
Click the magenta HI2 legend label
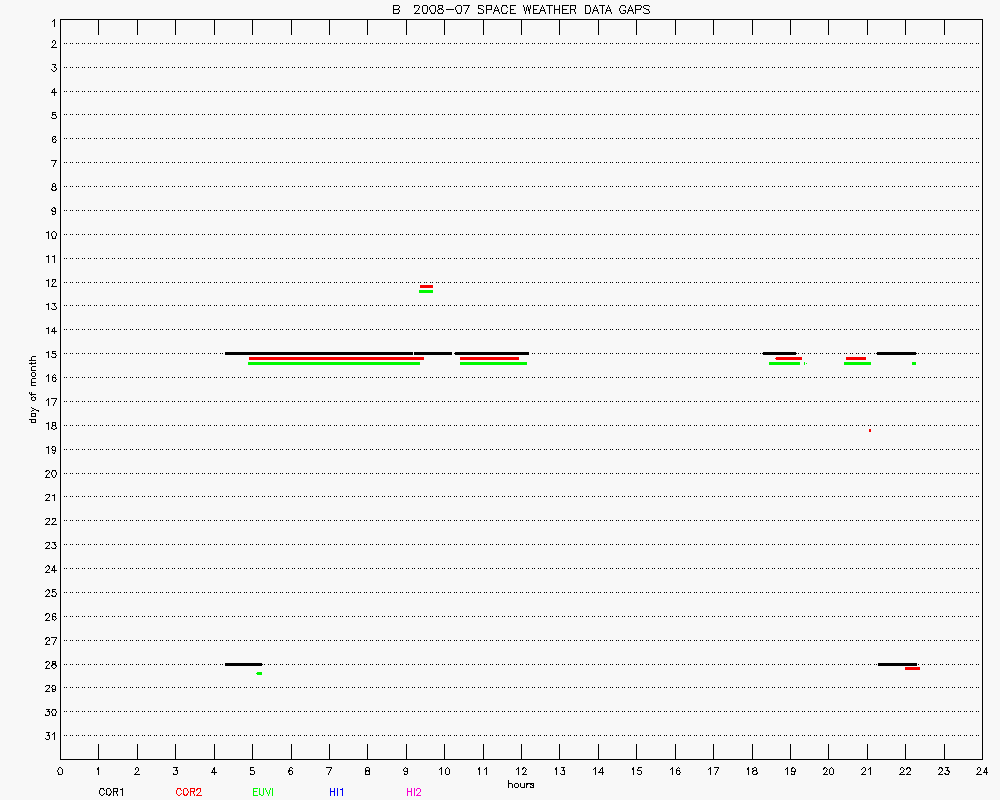pos(414,792)
